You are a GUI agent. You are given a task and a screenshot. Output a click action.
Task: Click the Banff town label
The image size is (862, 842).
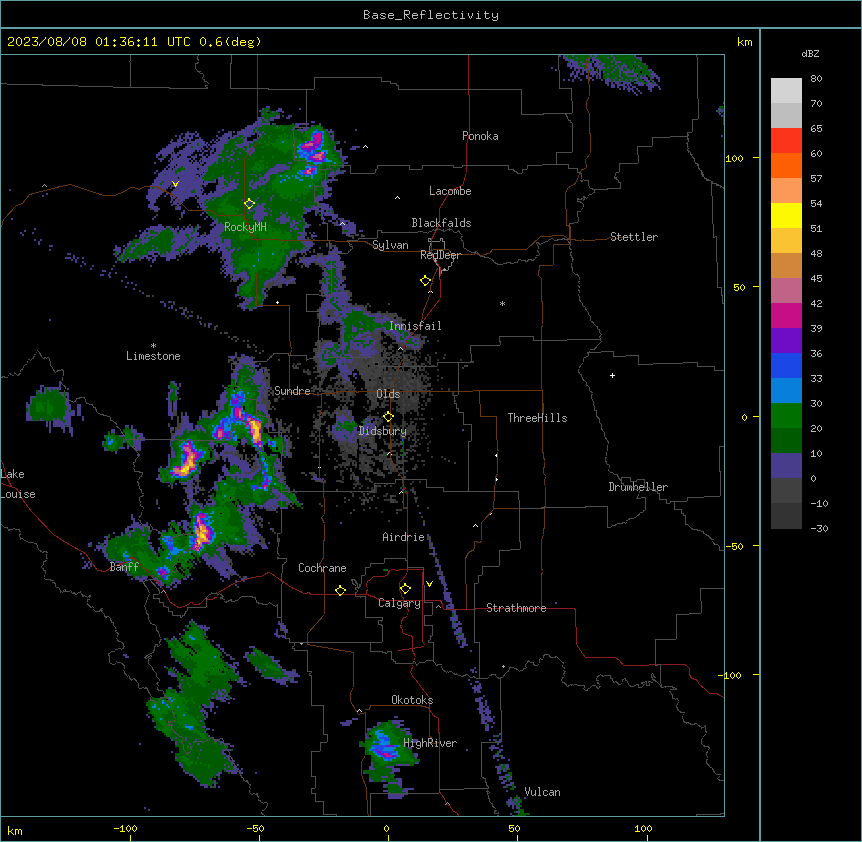[124, 567]
